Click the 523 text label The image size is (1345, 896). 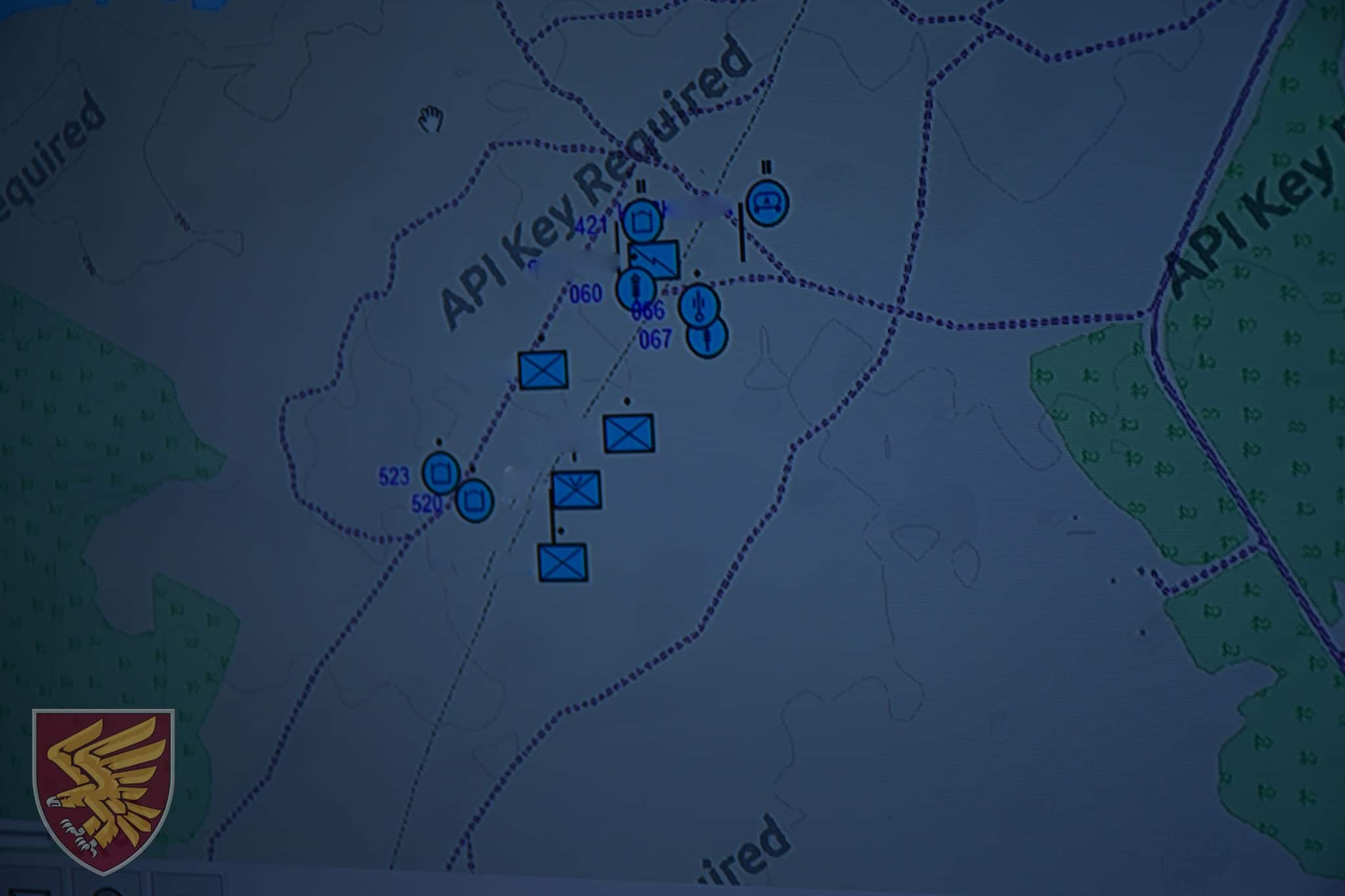[393, 477]
